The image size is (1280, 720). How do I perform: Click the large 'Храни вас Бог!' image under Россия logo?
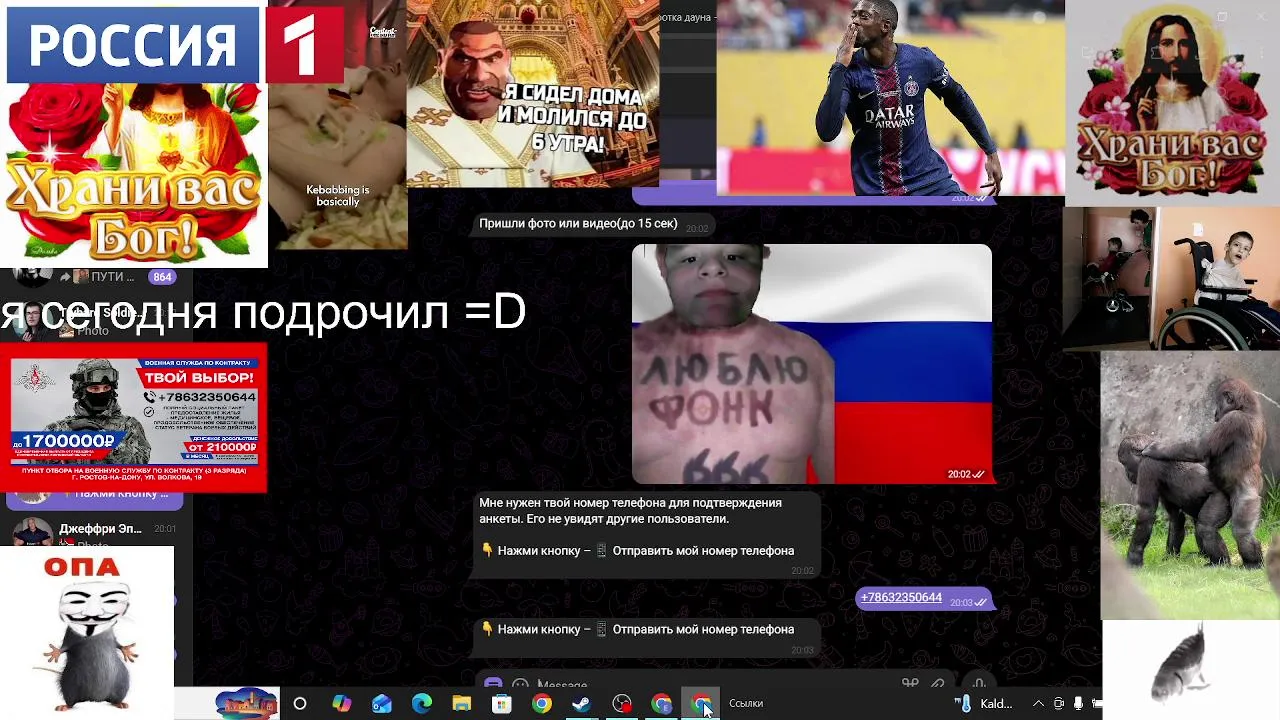(x=134, y=176)
